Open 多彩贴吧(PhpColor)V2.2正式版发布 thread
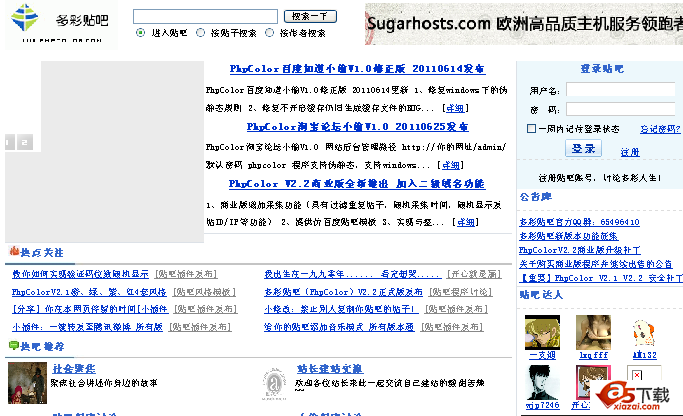683x416 pixels. tap(343, 292)
